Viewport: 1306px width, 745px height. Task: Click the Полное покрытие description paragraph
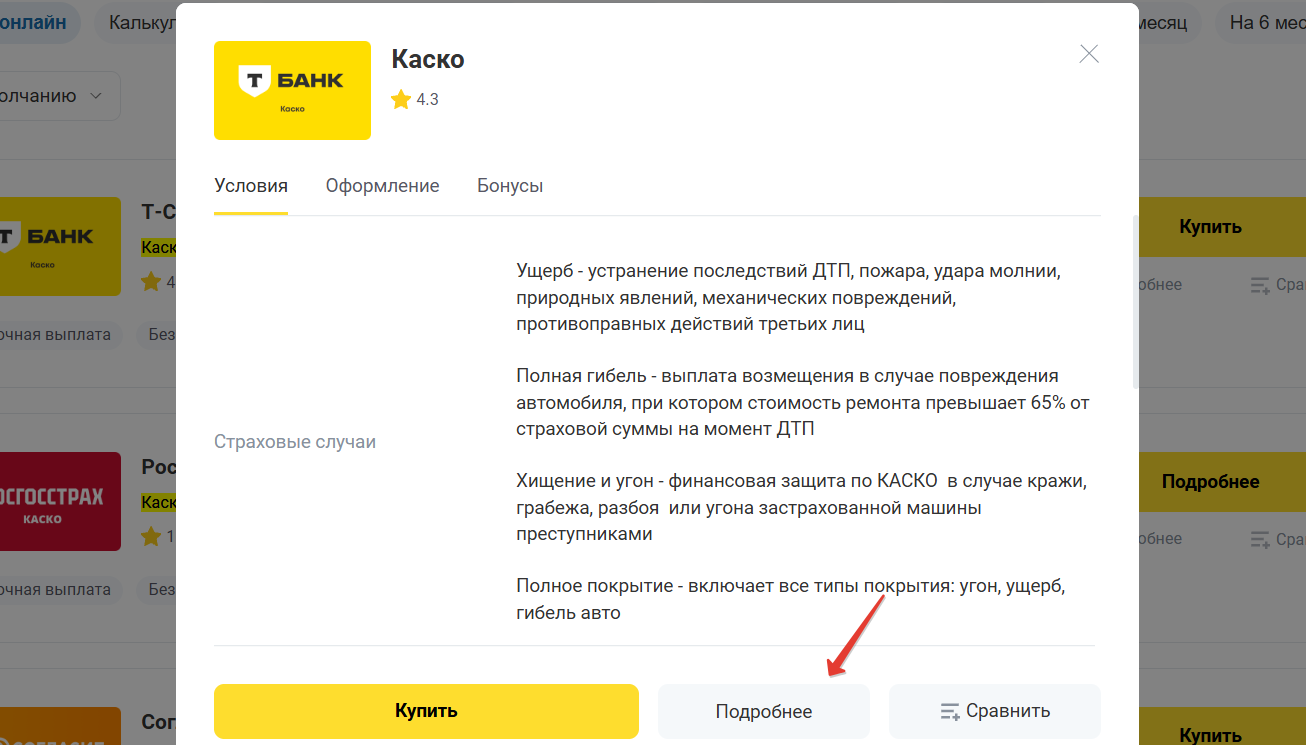(x=791, y=599)
